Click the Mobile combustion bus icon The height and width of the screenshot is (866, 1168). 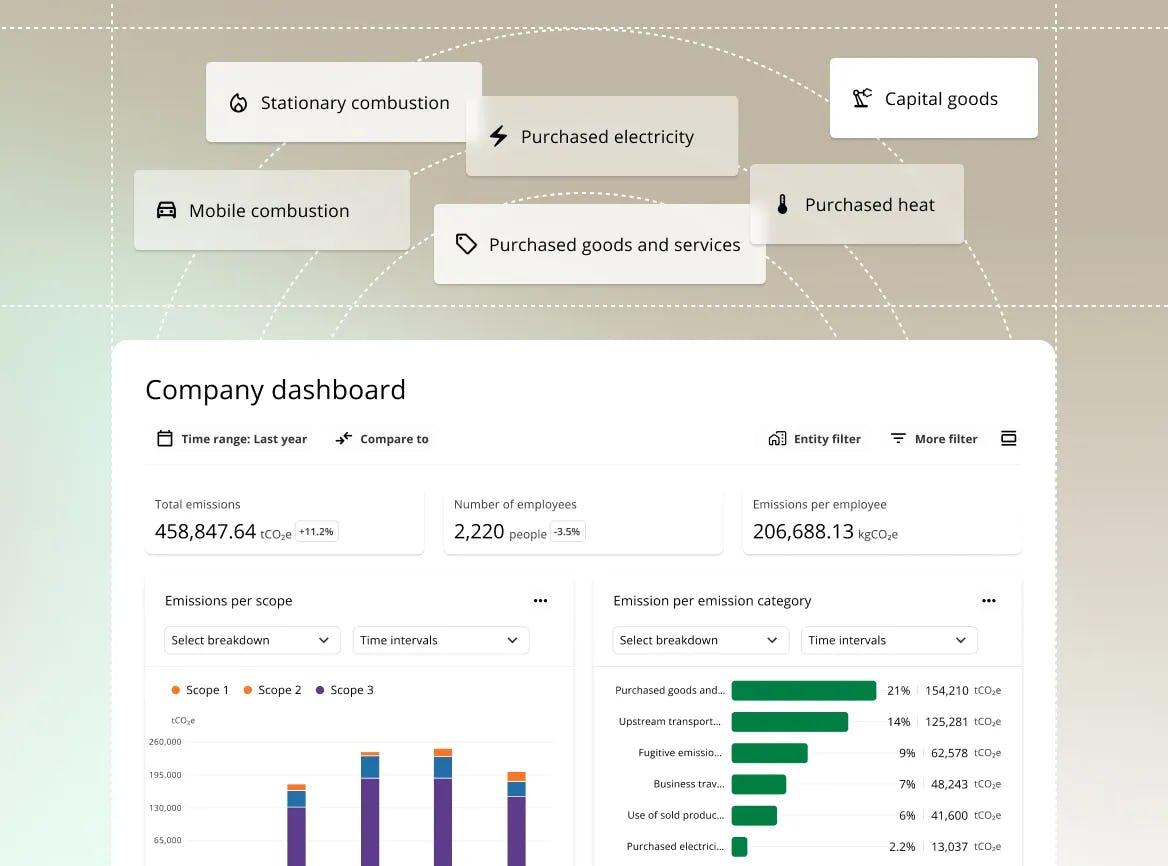coord(166,211)
